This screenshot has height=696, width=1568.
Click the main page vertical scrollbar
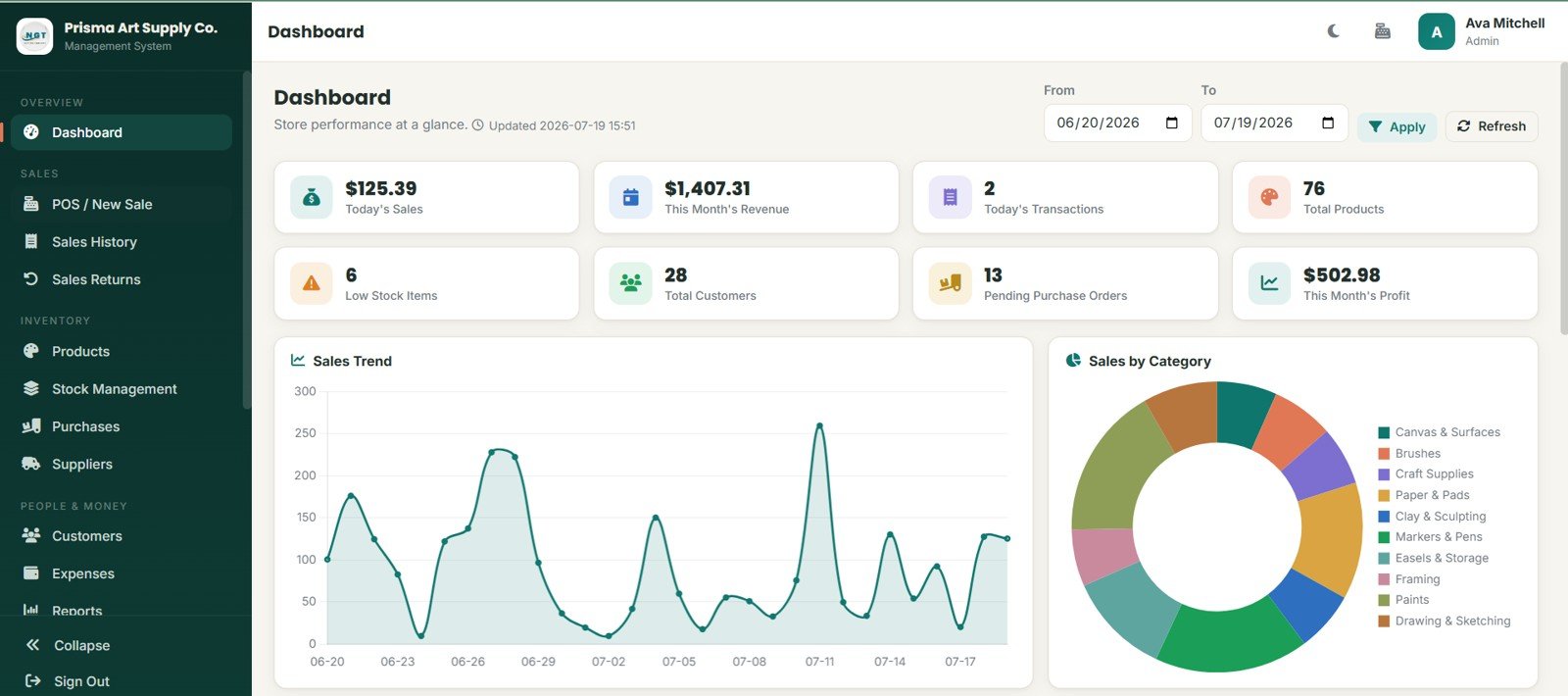pyautogui.click(x=1563, y=199)
